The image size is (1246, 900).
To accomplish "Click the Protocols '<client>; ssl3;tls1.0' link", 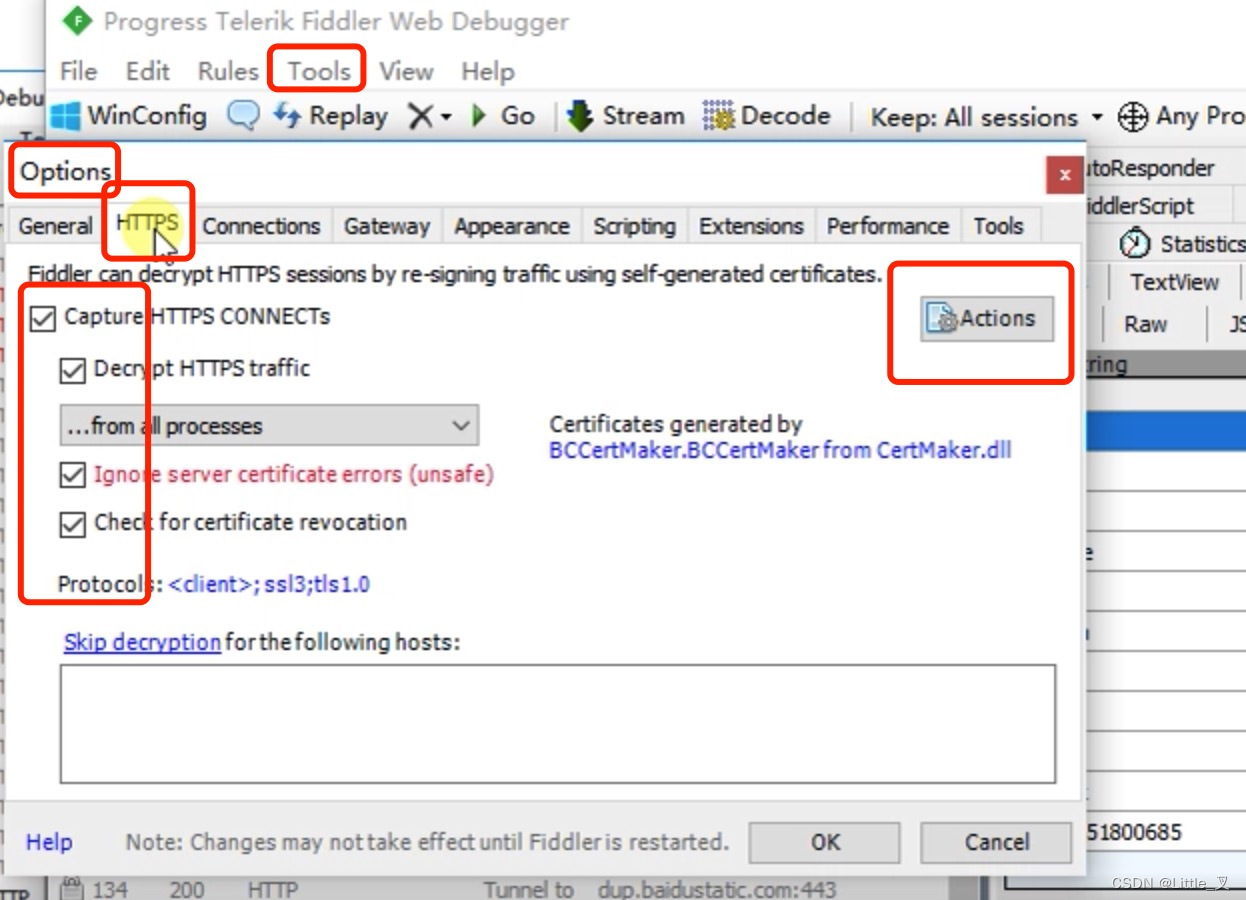I will [269, 584].
